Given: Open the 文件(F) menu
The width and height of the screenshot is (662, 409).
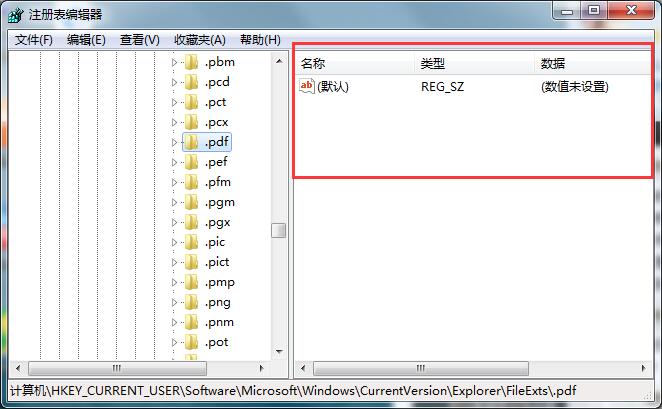Looking at the screenshot, I should click(34, 39).
